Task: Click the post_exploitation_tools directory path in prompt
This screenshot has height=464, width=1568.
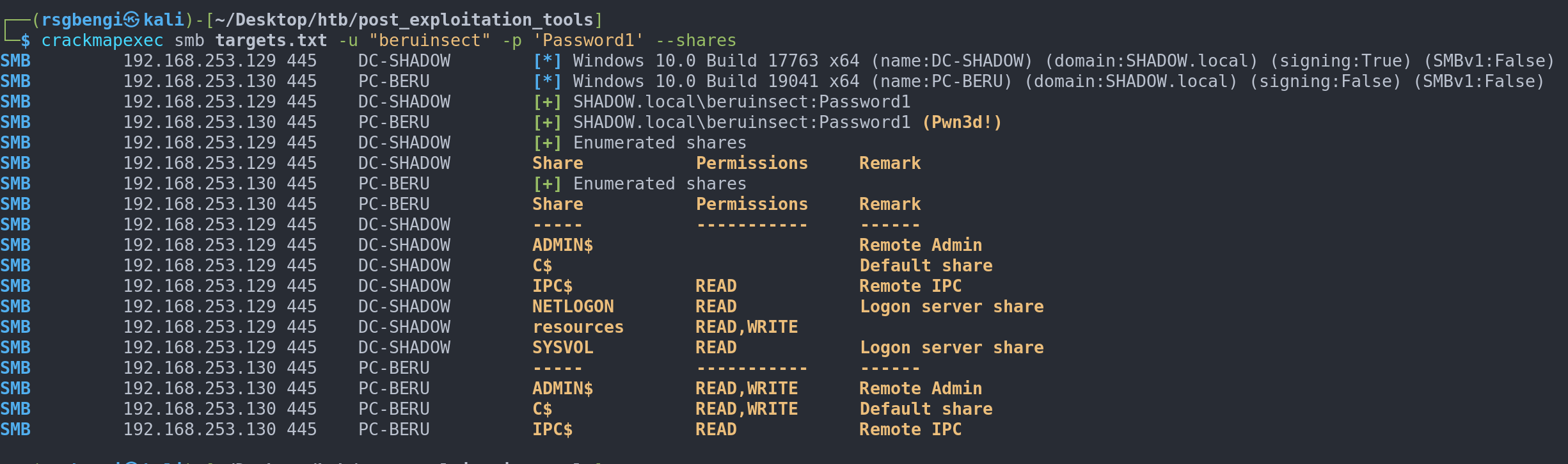Action: point(475,20)
